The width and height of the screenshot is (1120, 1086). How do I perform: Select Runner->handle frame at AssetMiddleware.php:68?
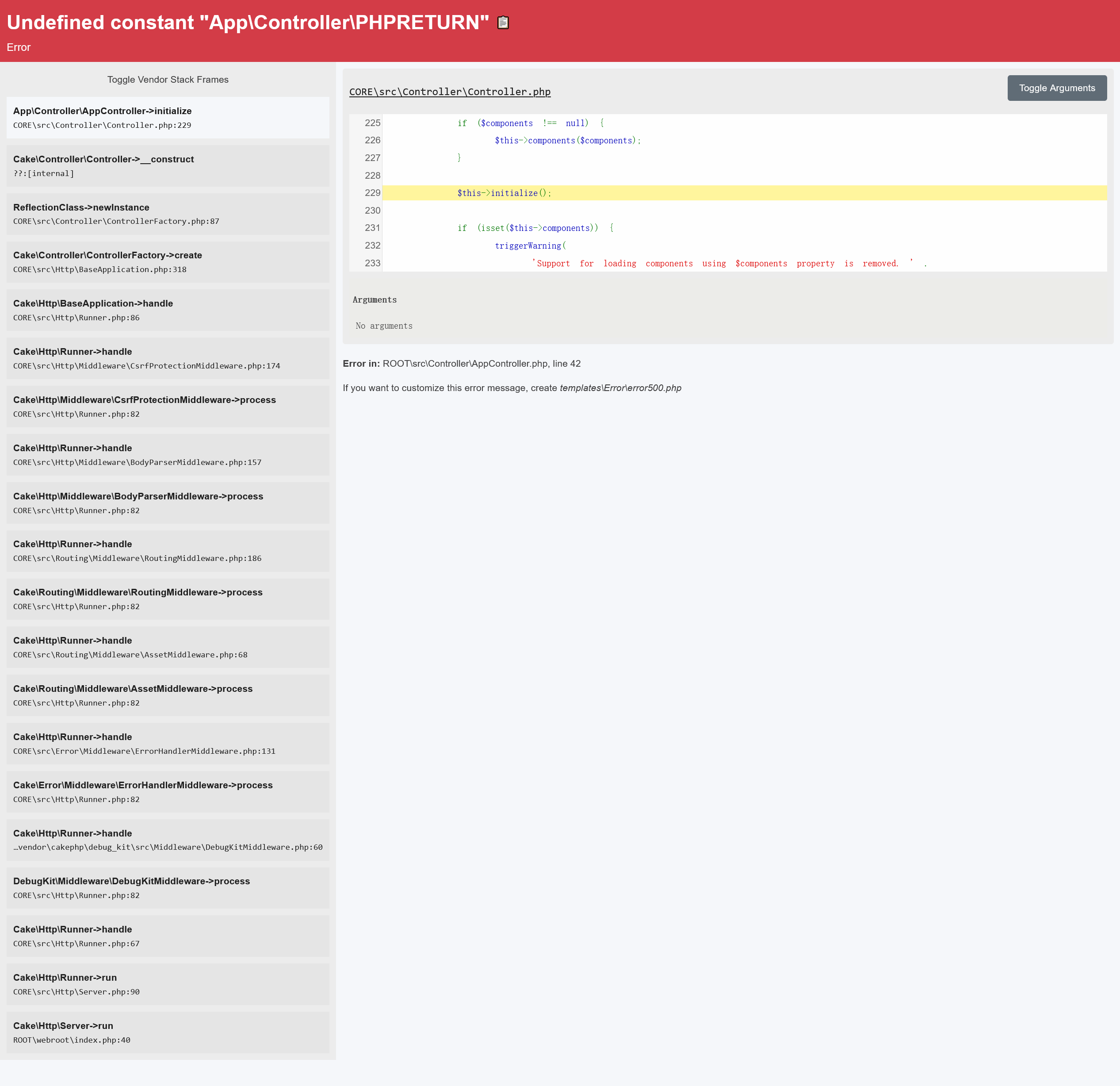[168, 647]
